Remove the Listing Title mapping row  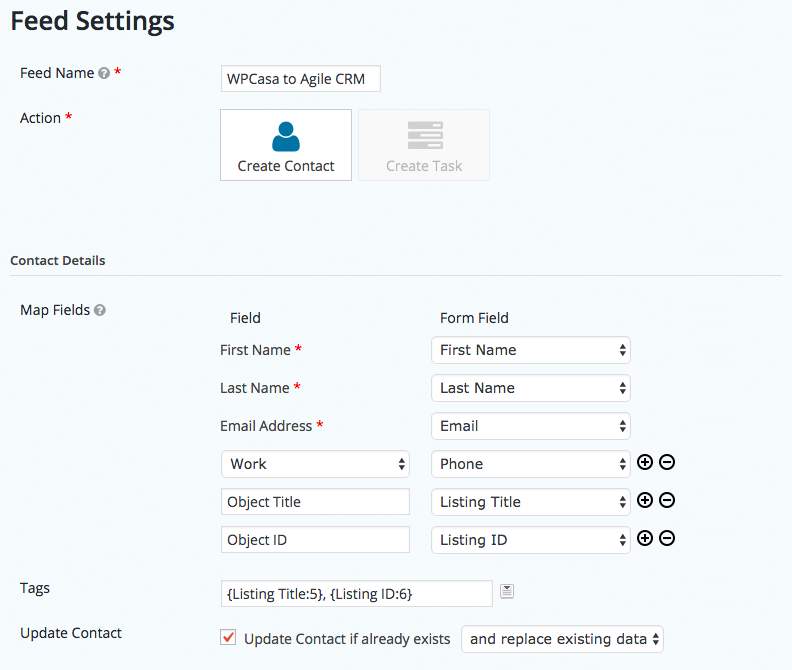tap(667, 500)
